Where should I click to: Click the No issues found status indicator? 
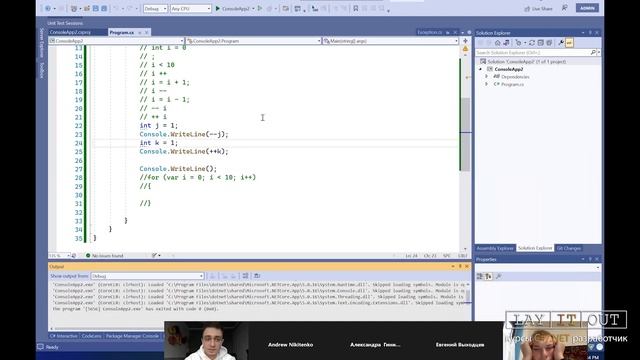pyautogui.click(x=104, y=256)
